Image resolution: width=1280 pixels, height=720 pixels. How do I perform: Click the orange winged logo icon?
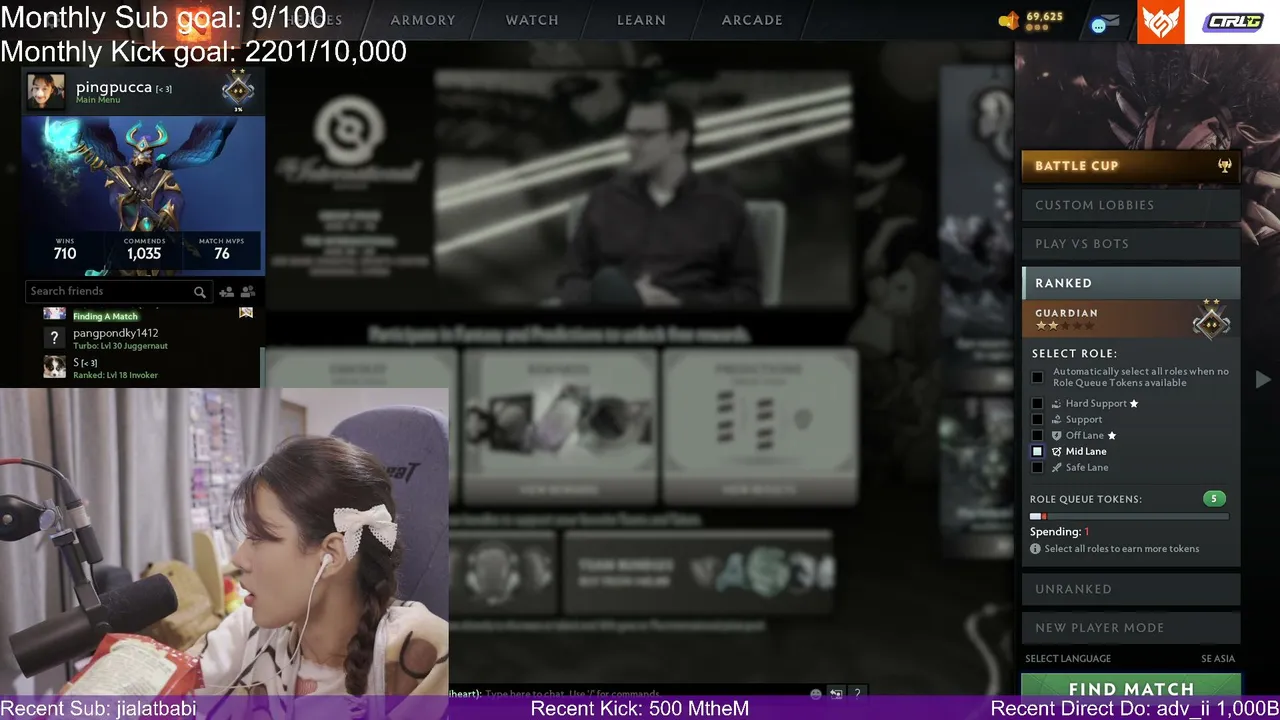1160,22
